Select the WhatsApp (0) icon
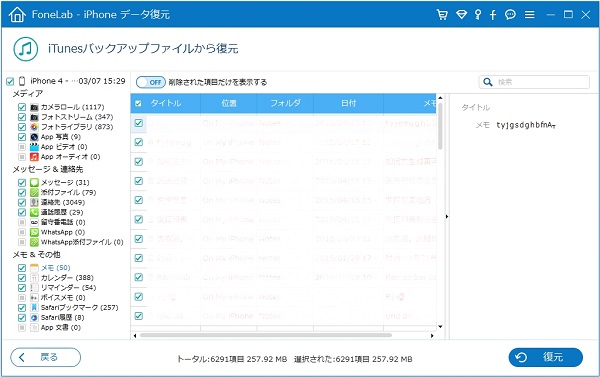600x377 pixels. pyautogui.click(x=34, y=232)
